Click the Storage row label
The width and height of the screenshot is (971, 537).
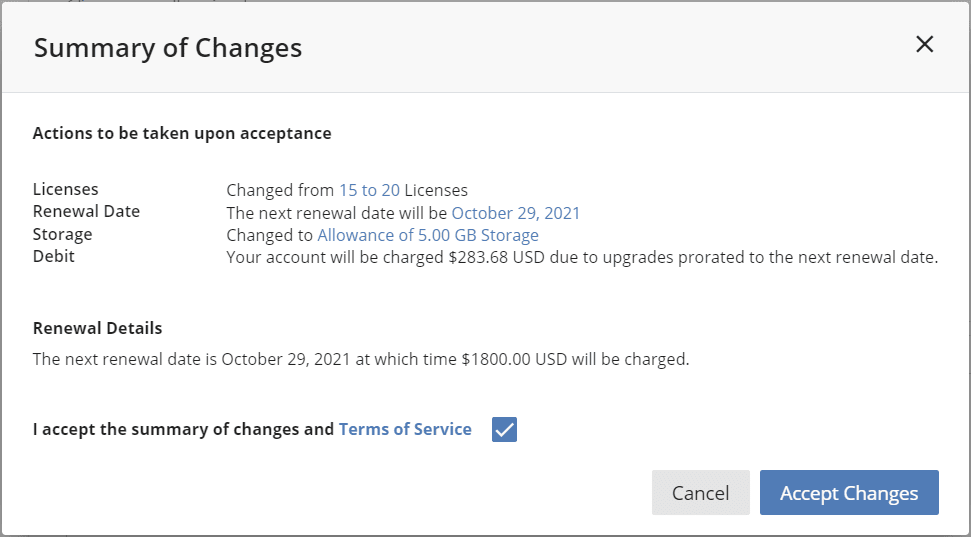click(x=63, y=234)
